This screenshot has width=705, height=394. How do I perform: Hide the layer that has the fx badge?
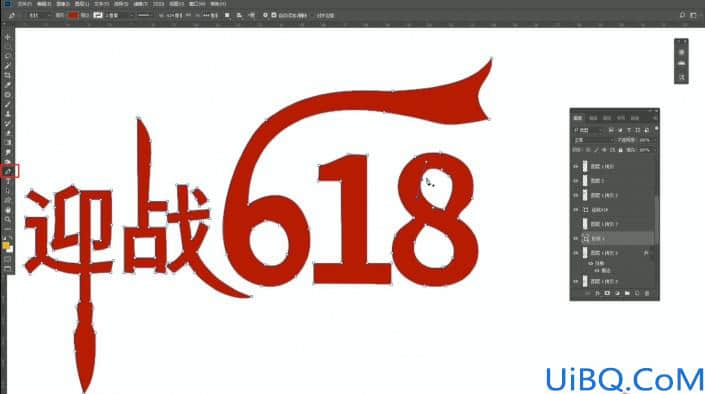(576, 253)
